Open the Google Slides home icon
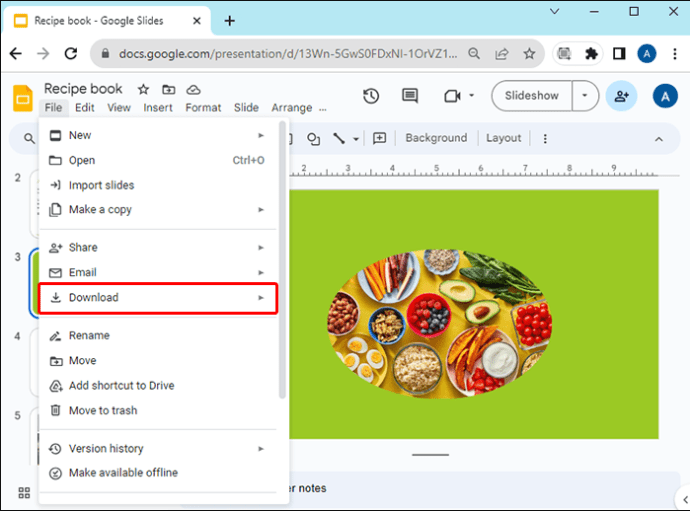690x511 pixels. (22, 98)
